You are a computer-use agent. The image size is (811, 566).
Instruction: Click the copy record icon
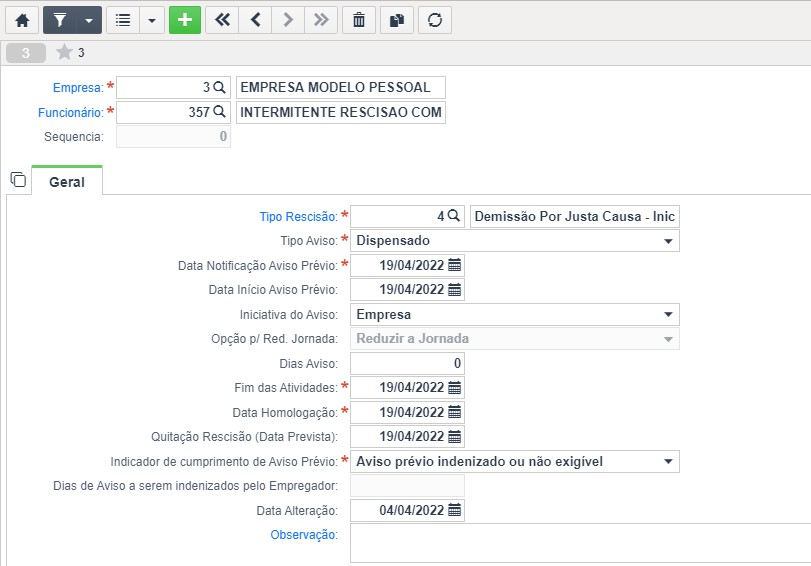[397, 20]
